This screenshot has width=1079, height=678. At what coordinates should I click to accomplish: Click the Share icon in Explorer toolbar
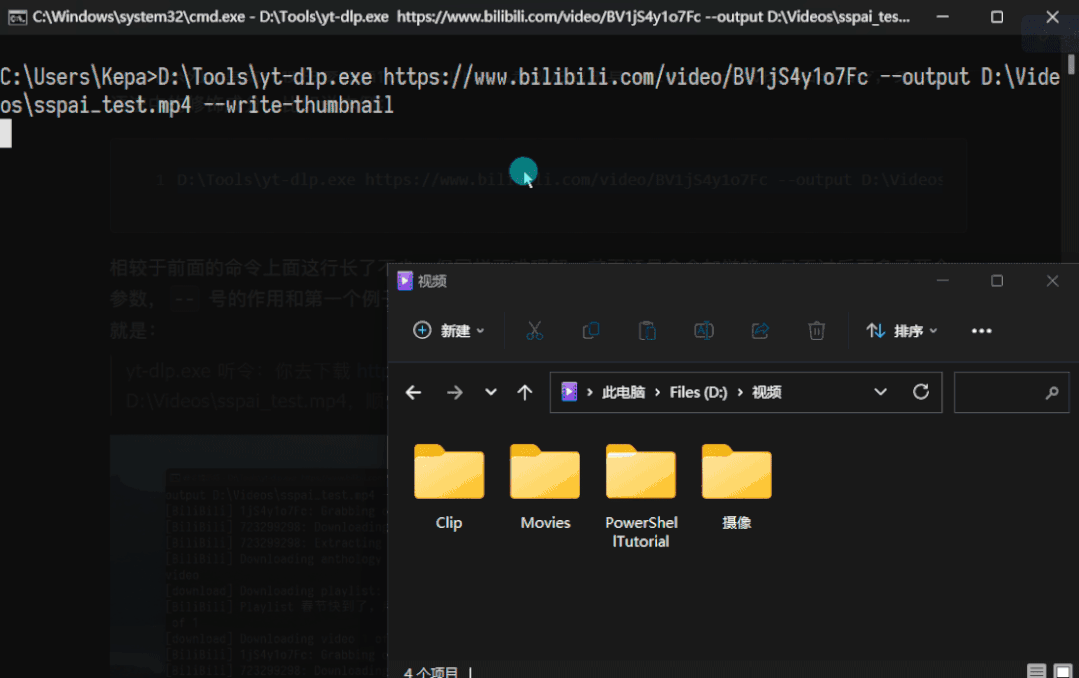[x=760, y=331]
